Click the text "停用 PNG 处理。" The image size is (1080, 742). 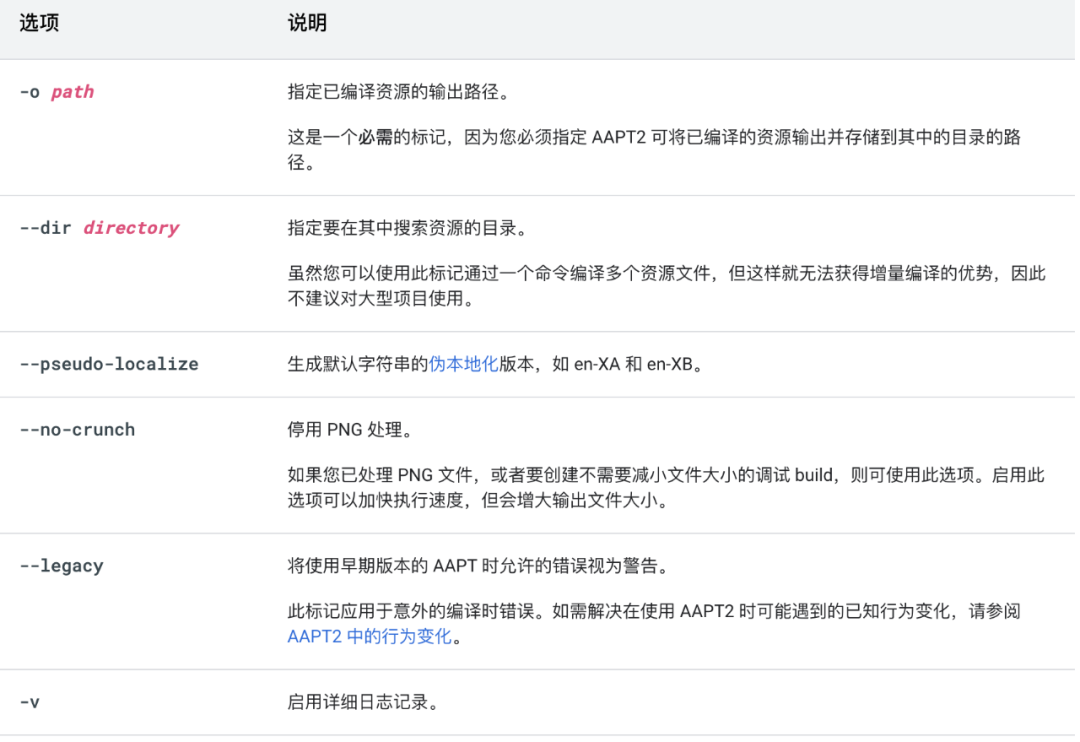(351, 430)
